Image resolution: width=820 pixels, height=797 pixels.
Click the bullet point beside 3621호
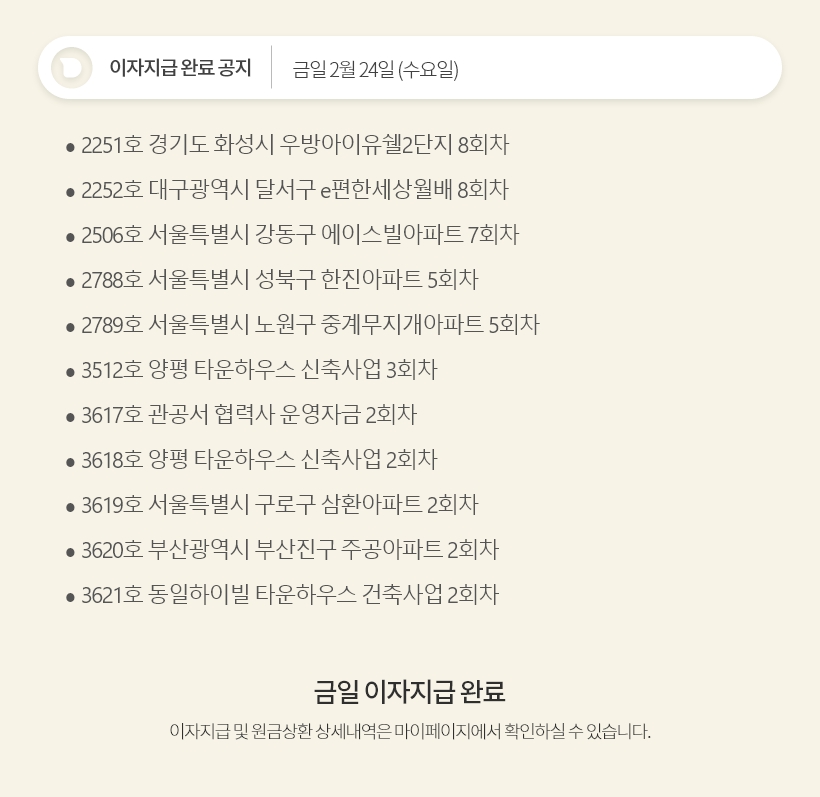click(x=70, y=597)
